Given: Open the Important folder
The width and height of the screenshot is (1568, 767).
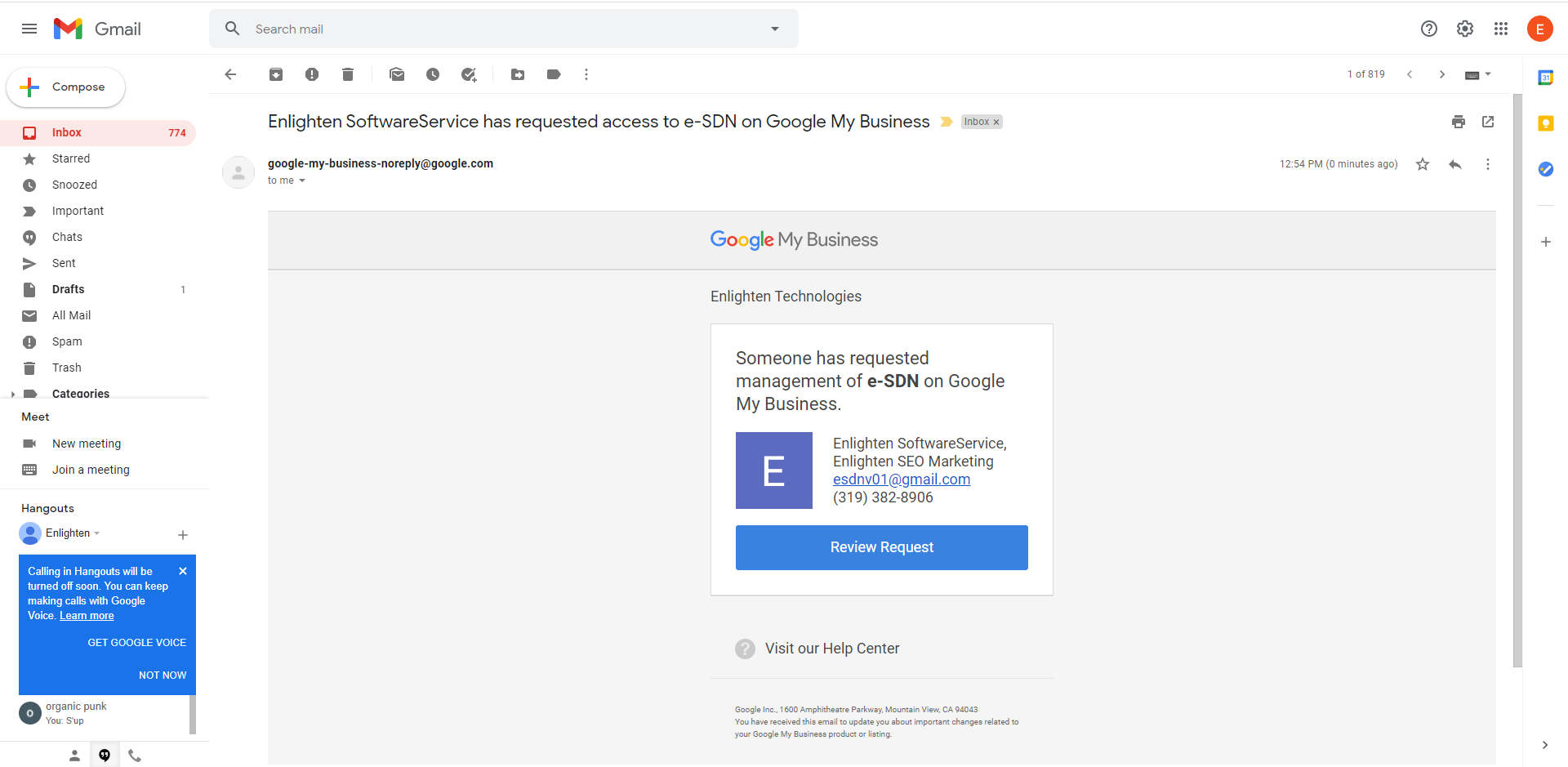Looking at the screenshot, I should (98, 211).
